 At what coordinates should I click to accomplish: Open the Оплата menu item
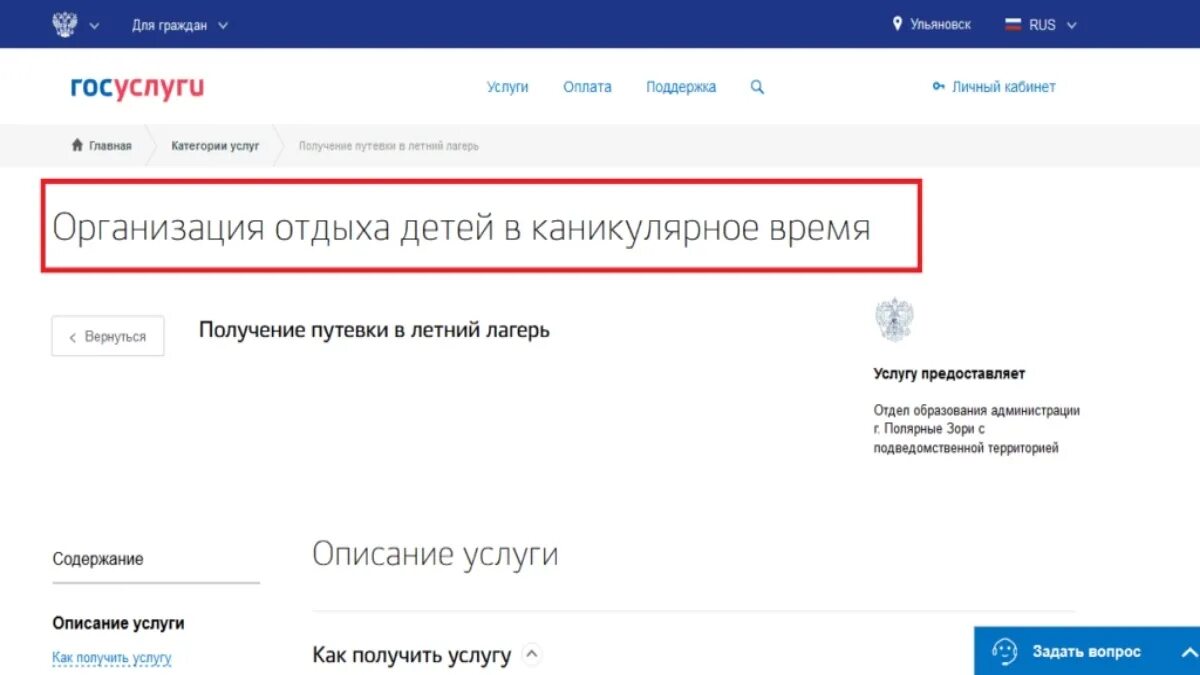(x=587, y=87)
